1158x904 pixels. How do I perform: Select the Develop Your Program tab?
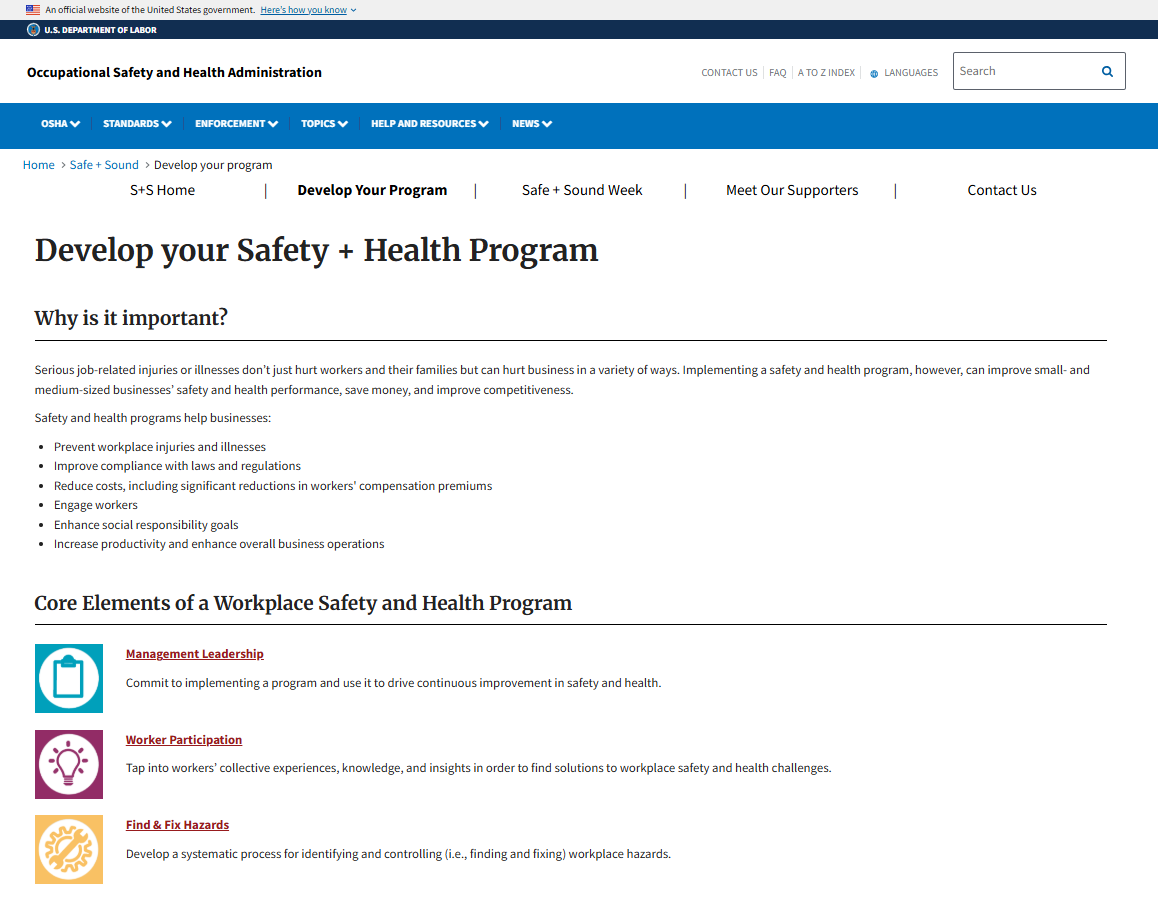(372, 190)
